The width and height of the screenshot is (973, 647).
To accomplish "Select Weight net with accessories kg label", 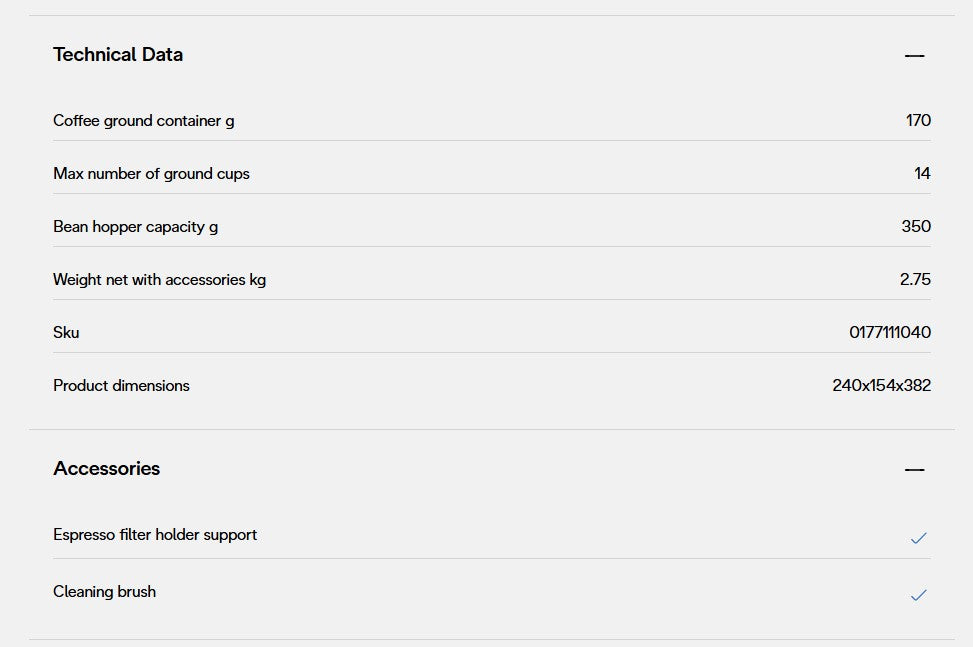I will pyautogui.click(x=159, y=280).
